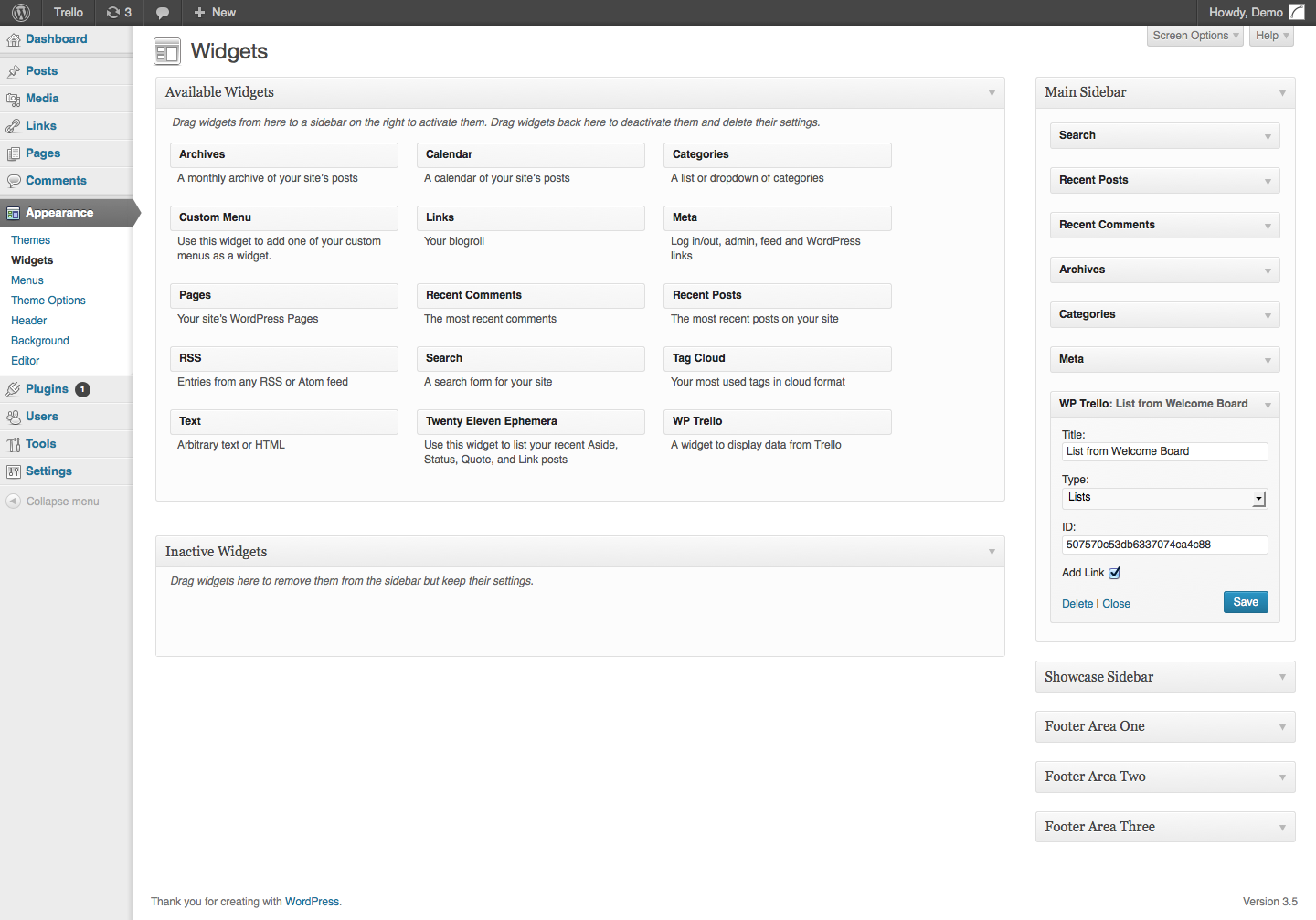Click the Settings icon in sidebar

click(14, 471)
